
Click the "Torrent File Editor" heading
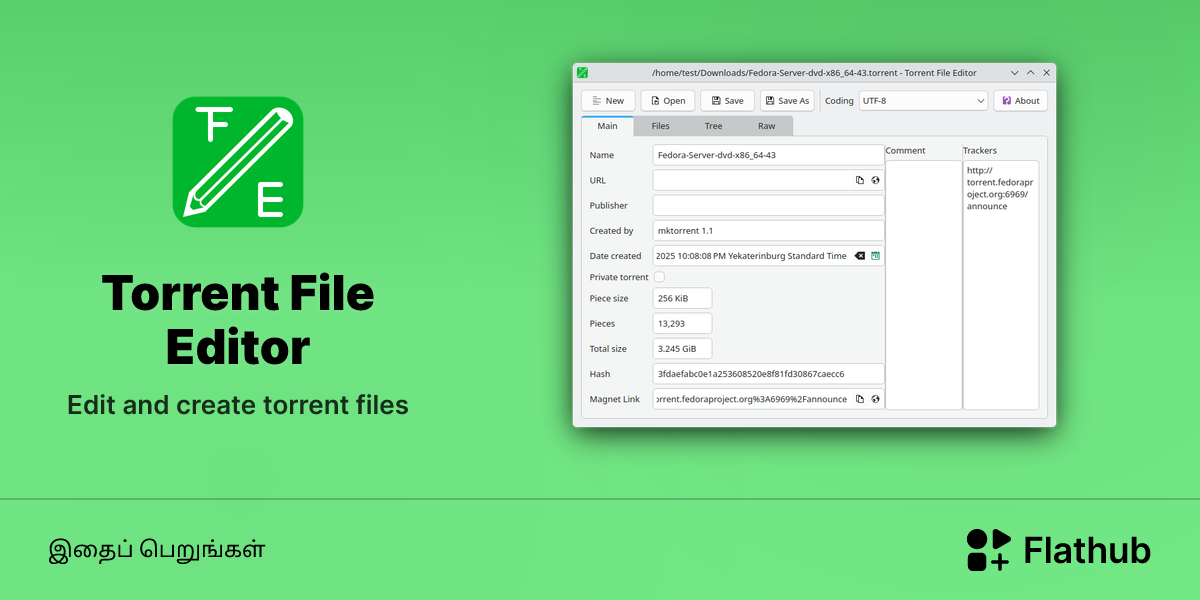(238, 320)
